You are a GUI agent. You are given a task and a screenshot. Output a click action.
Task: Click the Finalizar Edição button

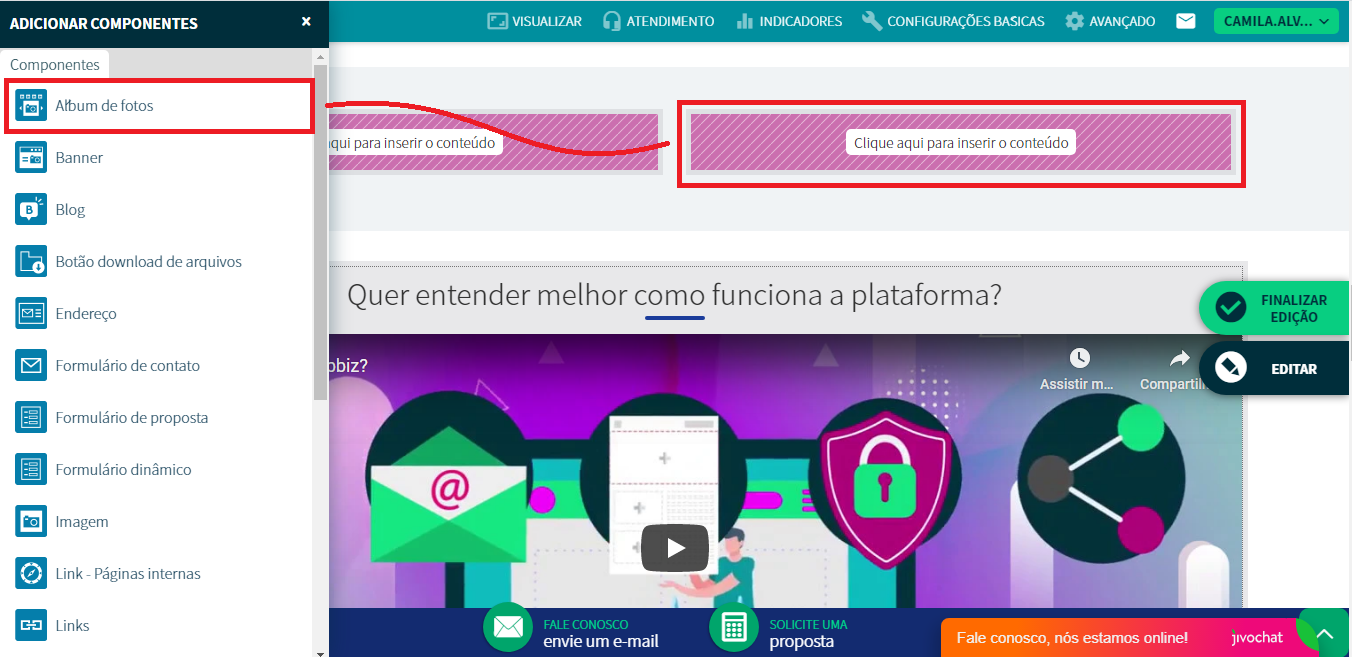pos(1275,308)
